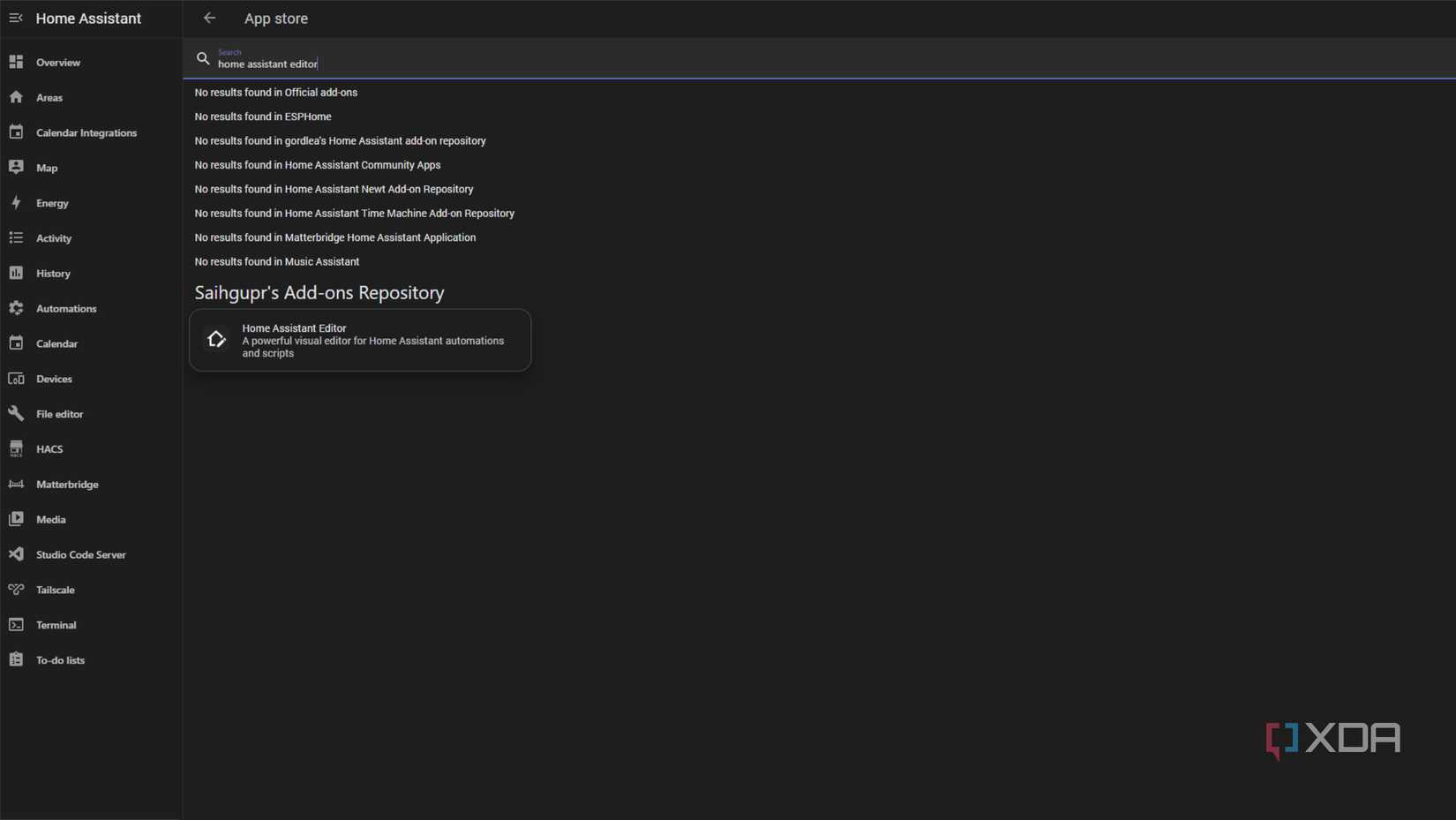Open the History panel
Image resolution: width=1456 pixels, height=820 pixels.
pos(91,274)
